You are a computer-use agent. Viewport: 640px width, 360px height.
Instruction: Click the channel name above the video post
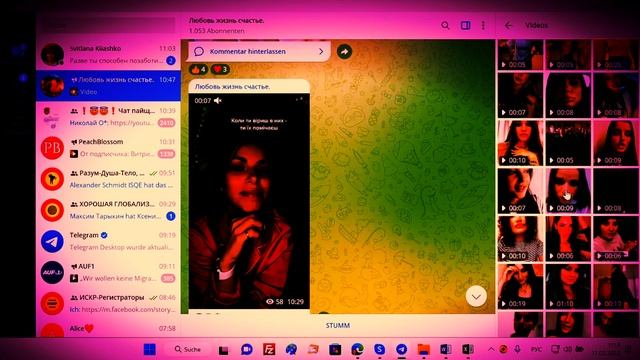tap(232, 87)
